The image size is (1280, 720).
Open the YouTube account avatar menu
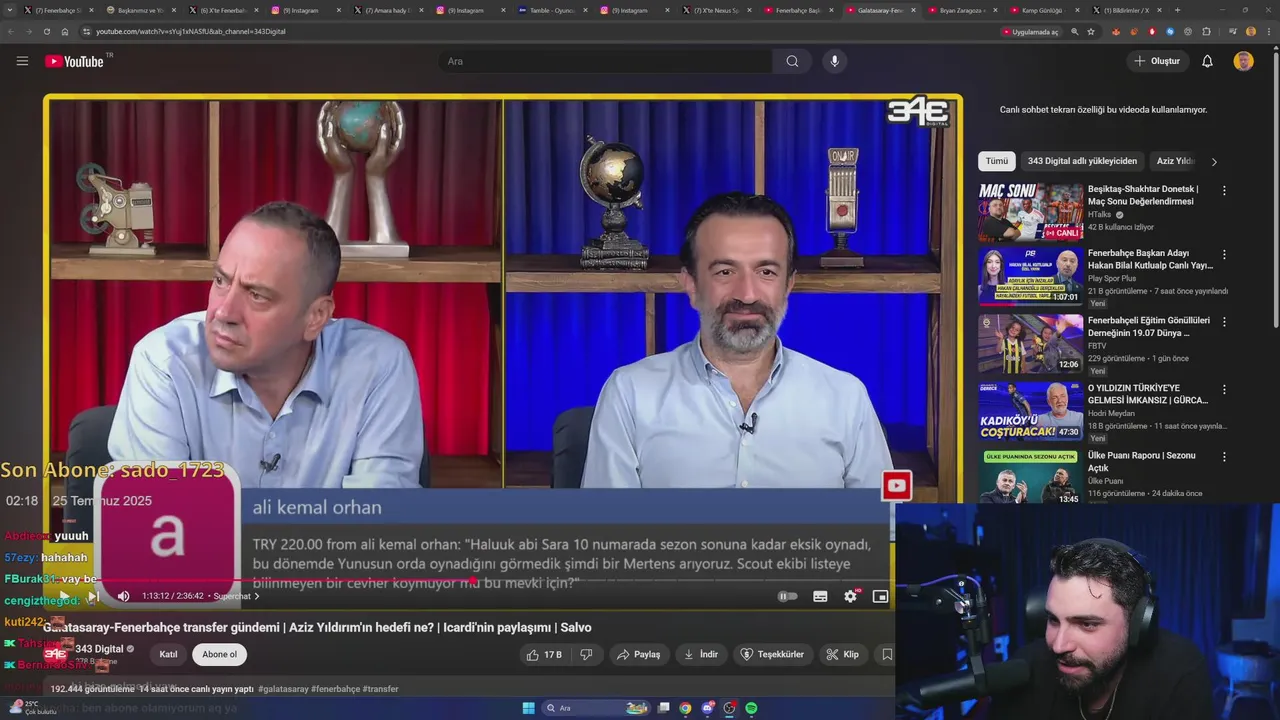coord(1243,61)
